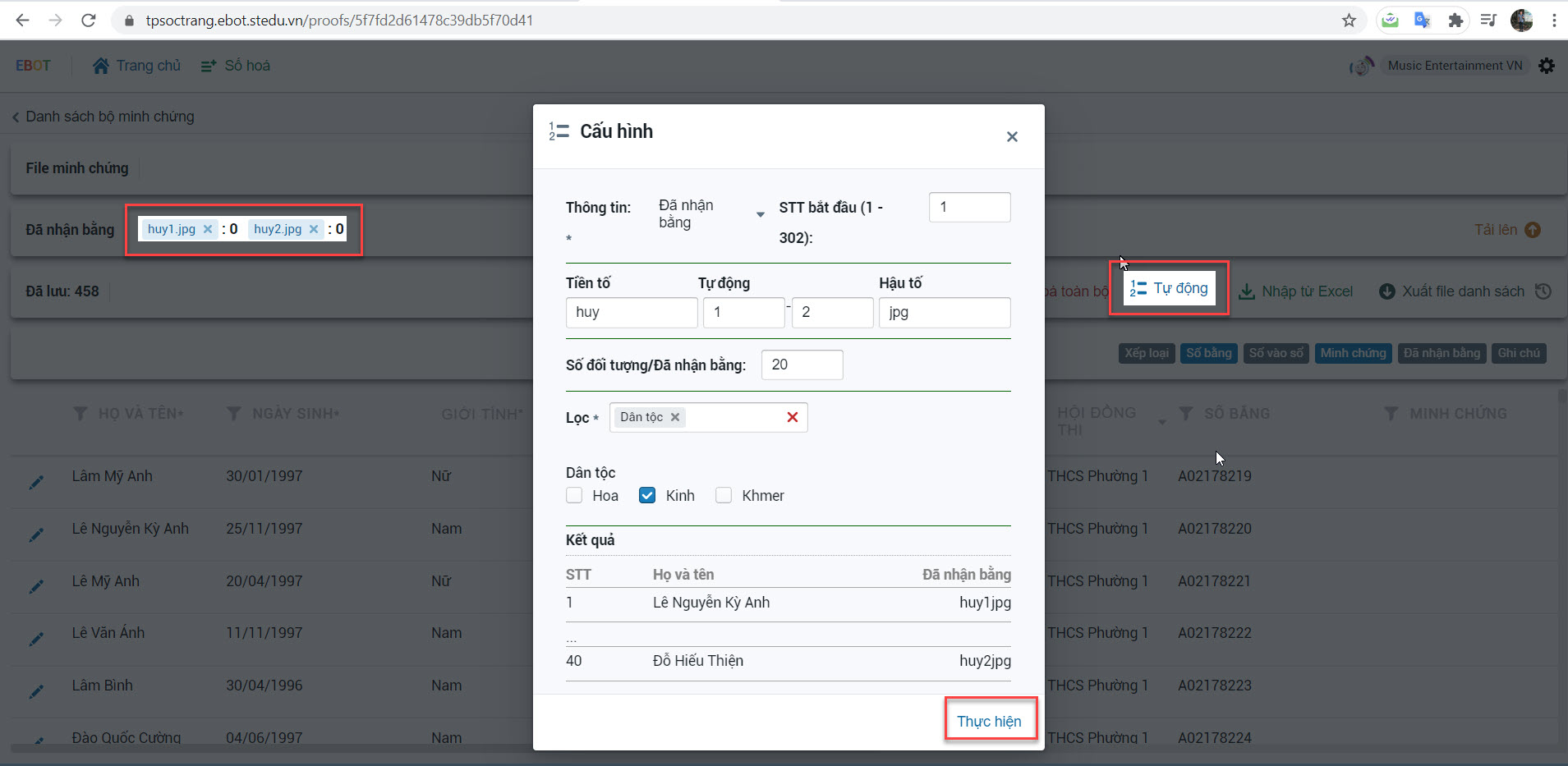Bookmark this page with star icon
The width and height of the screenshot is (1568, 766).
point(1349,21)
